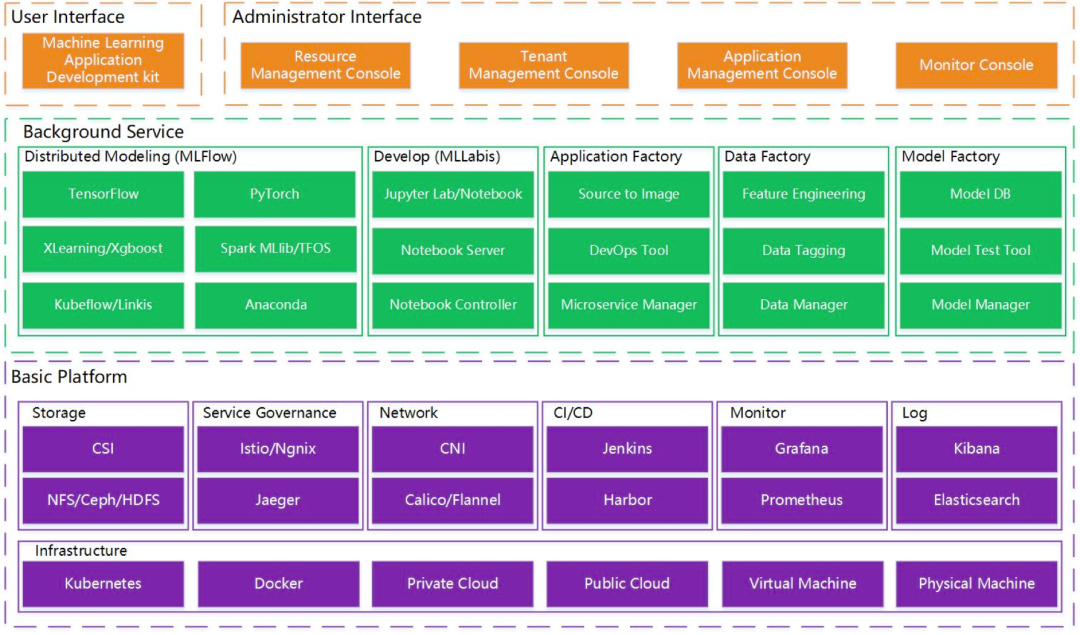Click the Docker block
1080x635 pixels.
(278, 584)
